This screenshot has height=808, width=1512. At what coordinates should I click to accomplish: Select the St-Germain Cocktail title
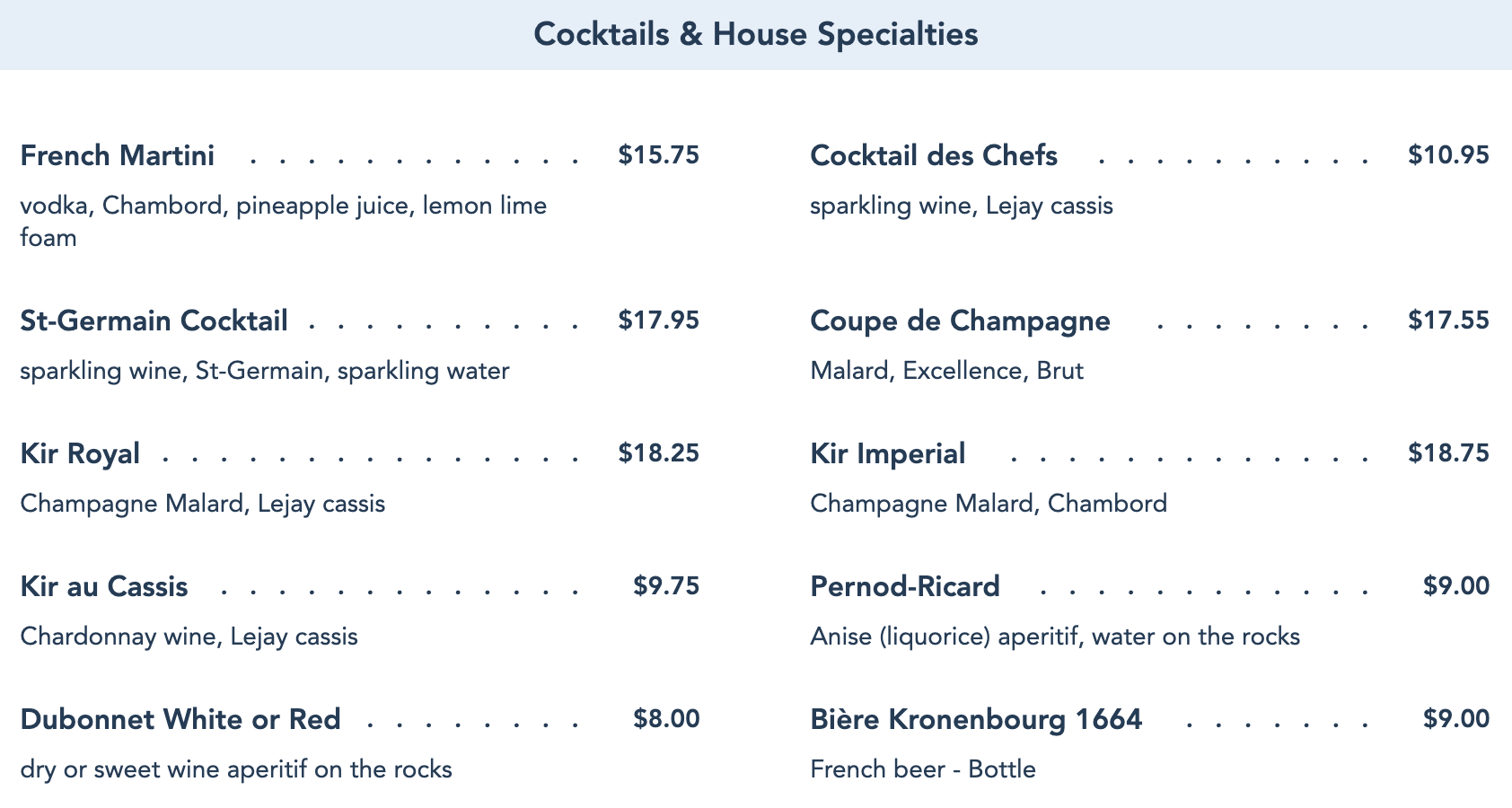(x=154, y=321)
